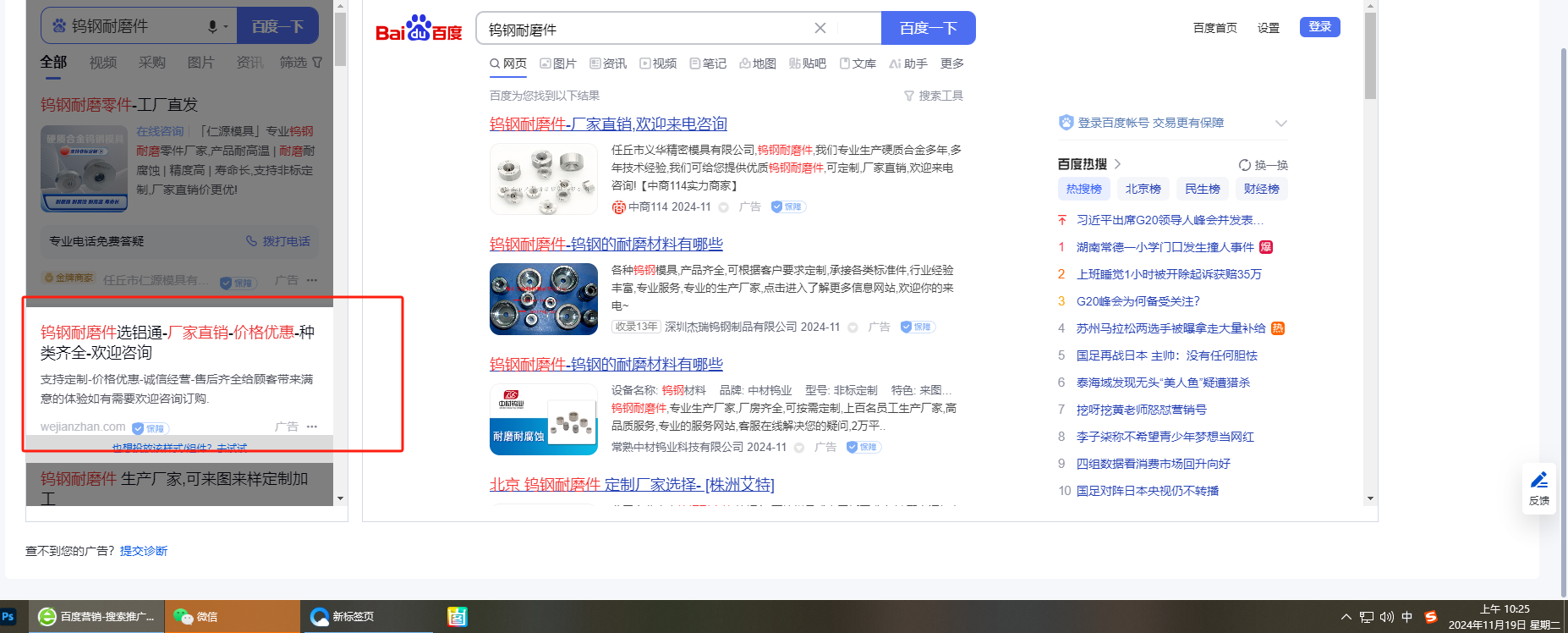Expand the dropdown arrow after 中商114 2024-11
The width and height of the screenshot is (1568, 633).
point(723,207)
